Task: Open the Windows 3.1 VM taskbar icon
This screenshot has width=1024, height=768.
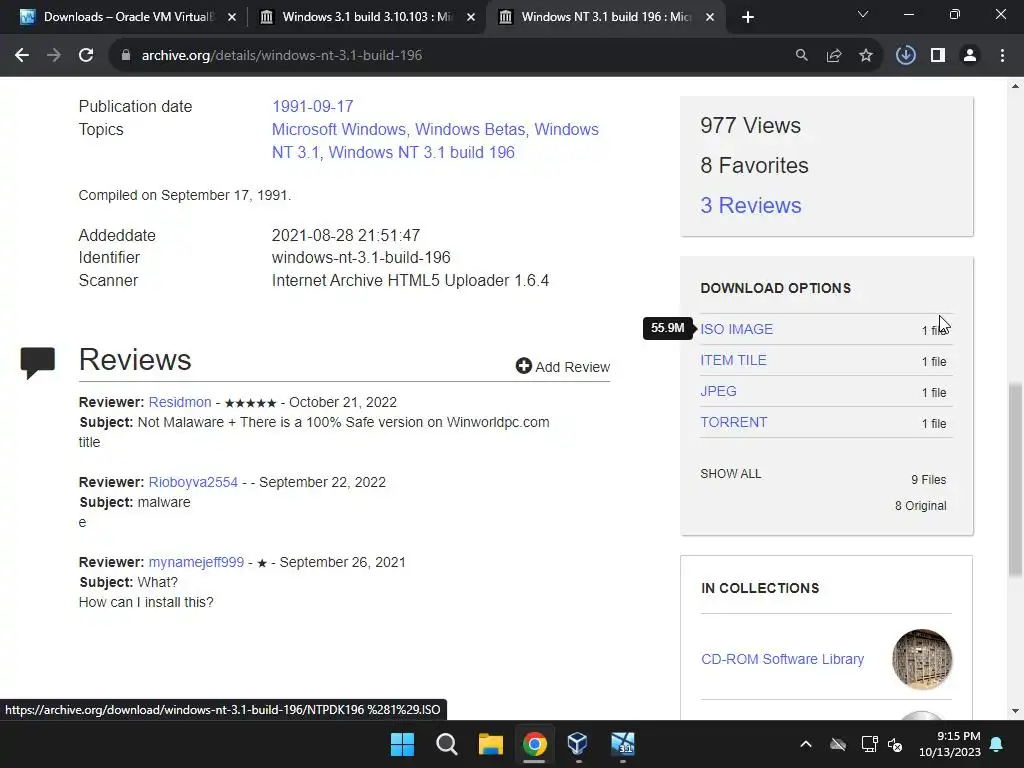Action: pos(622,744)
